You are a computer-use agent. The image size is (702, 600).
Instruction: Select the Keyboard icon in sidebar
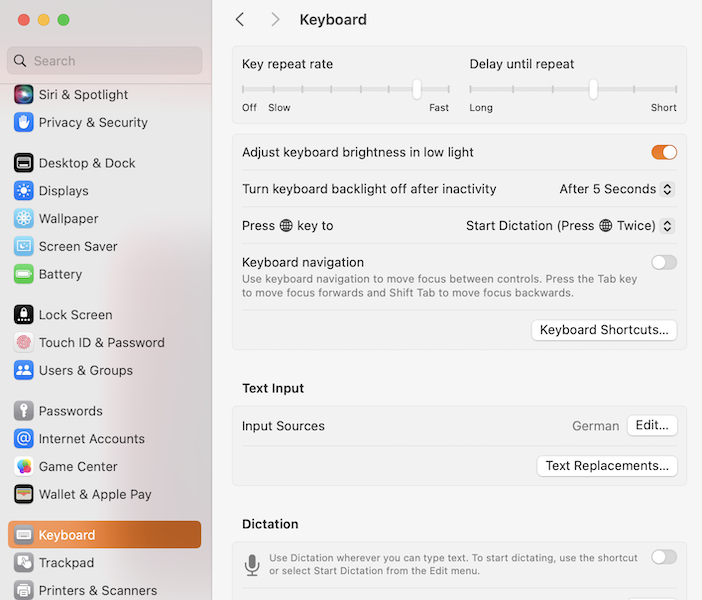(23, 535)
